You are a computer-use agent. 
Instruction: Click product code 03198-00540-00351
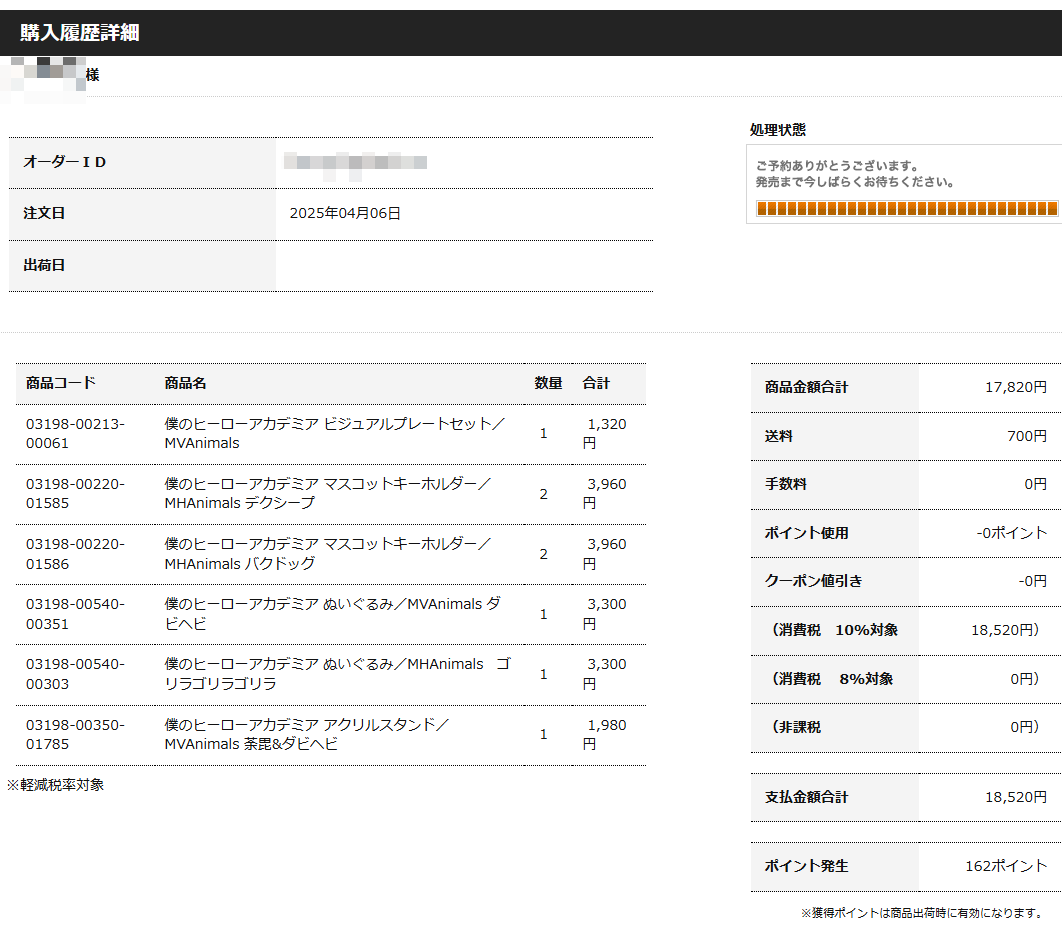click(75, 614)
